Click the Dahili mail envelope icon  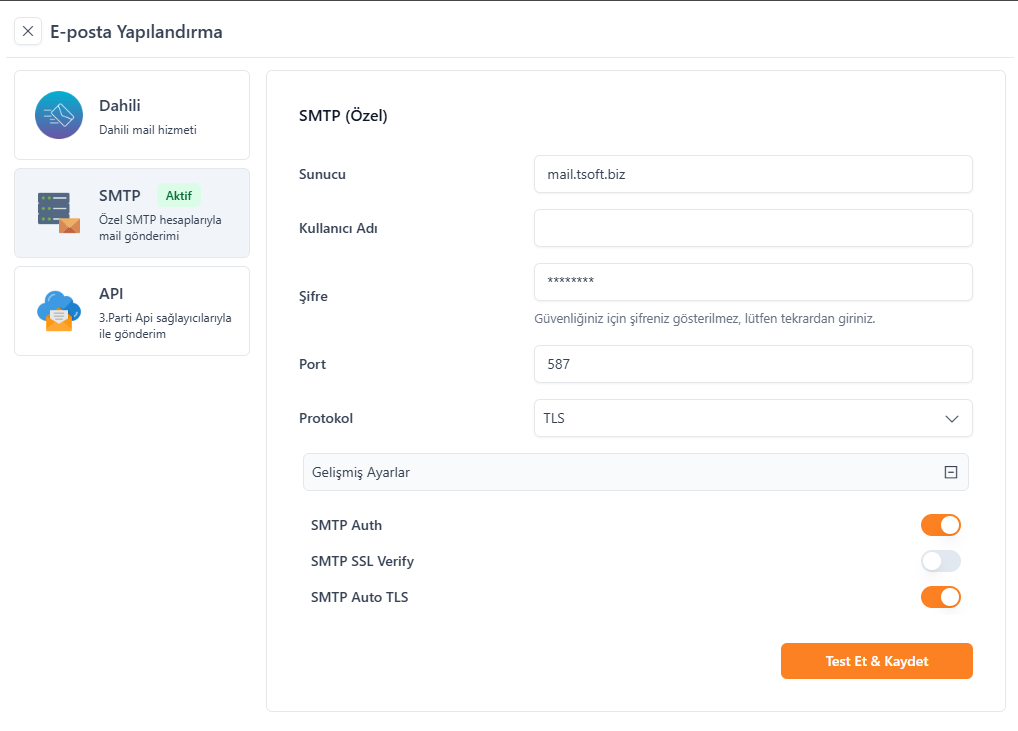point(59,115)
